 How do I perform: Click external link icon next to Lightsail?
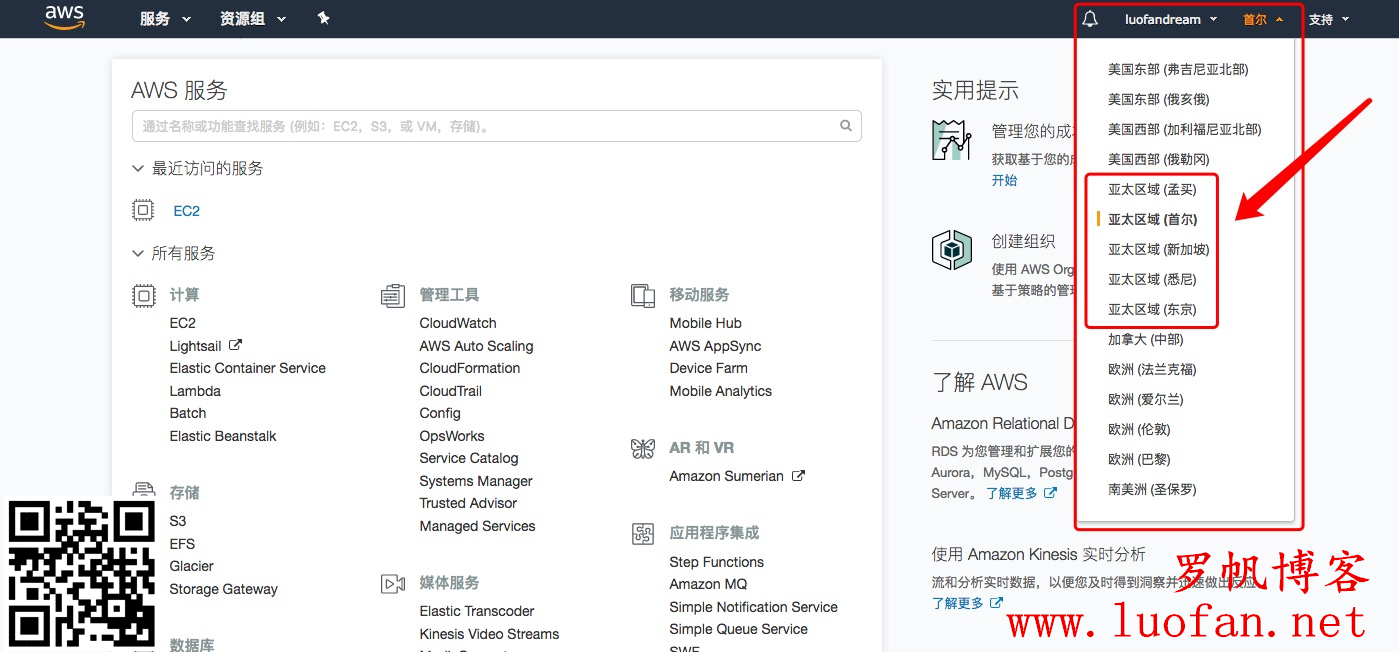235,345
